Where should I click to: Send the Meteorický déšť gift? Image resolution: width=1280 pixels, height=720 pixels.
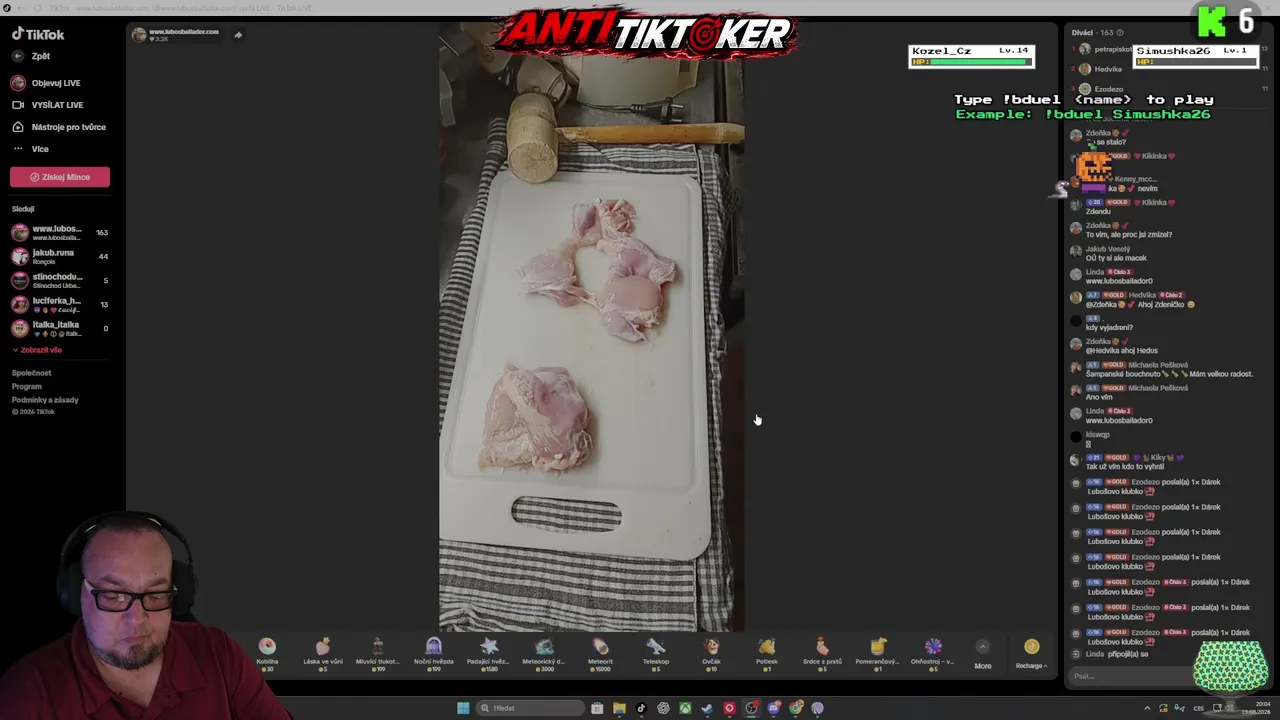point(544,653)
